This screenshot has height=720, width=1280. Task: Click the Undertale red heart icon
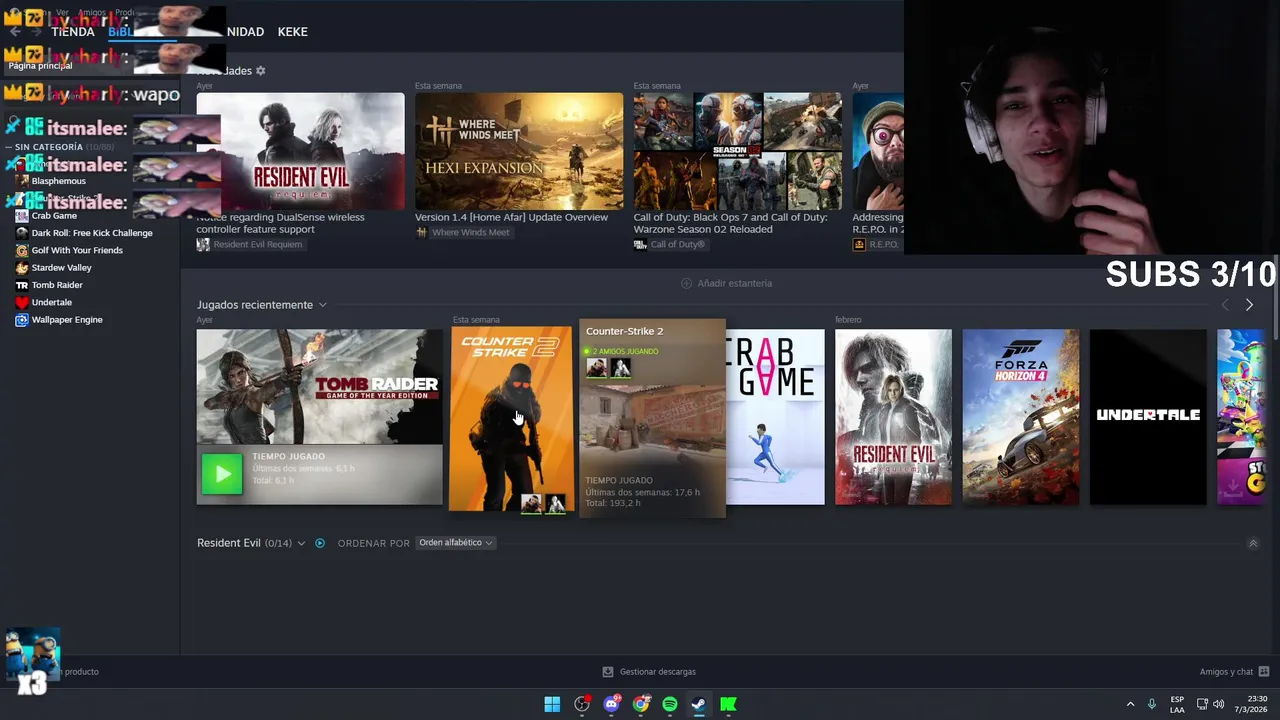(x=22, y=302)
